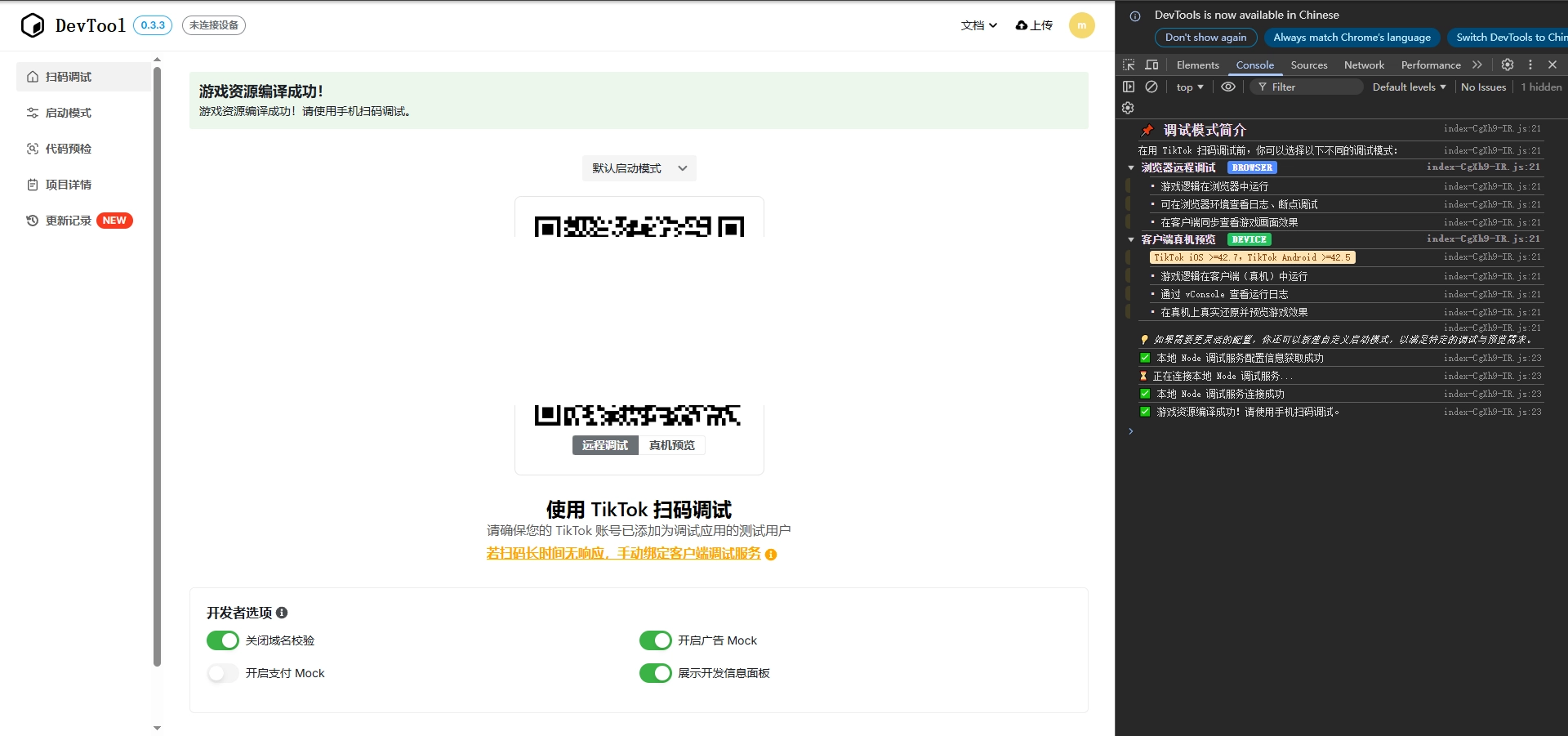1568x736 pixels.
Task: Click the DevTools language notice info icon
Action: (x=1135, y=16)
